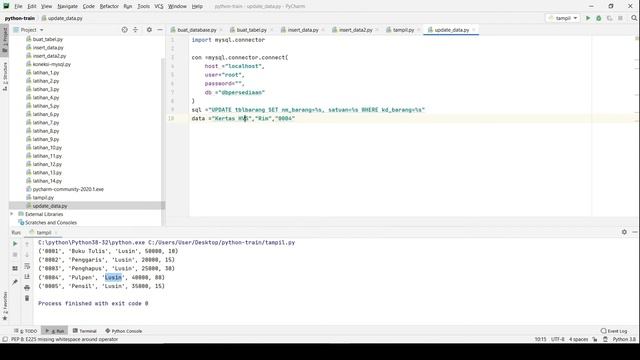
Task: Run the tampil configuration with green play button
Action: pyautogui.click(x=588, y=18)
